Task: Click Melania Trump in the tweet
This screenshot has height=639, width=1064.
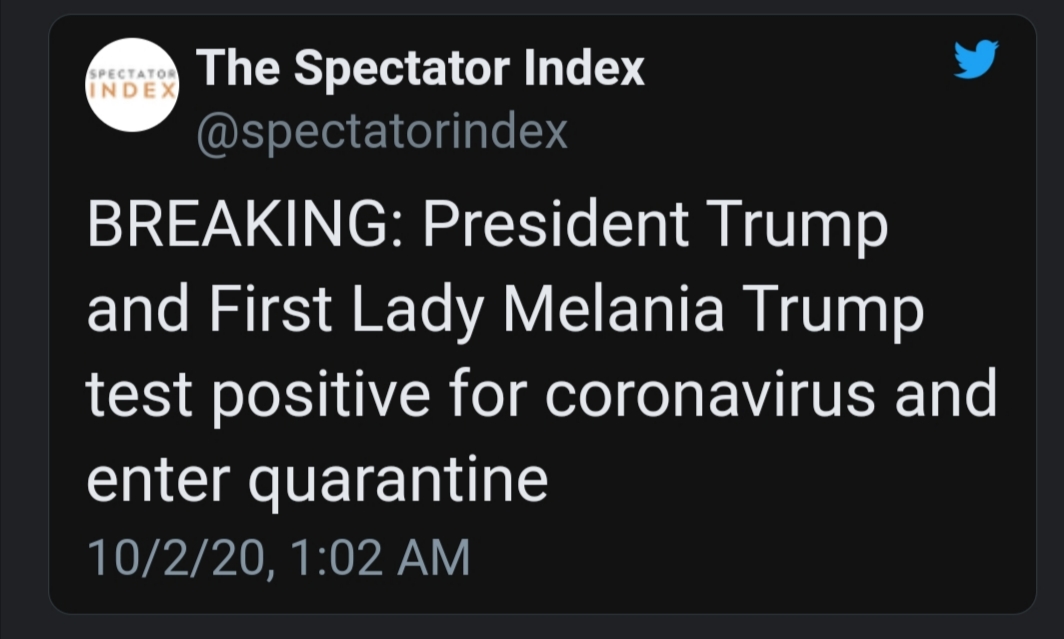Action: pos(713,311)
